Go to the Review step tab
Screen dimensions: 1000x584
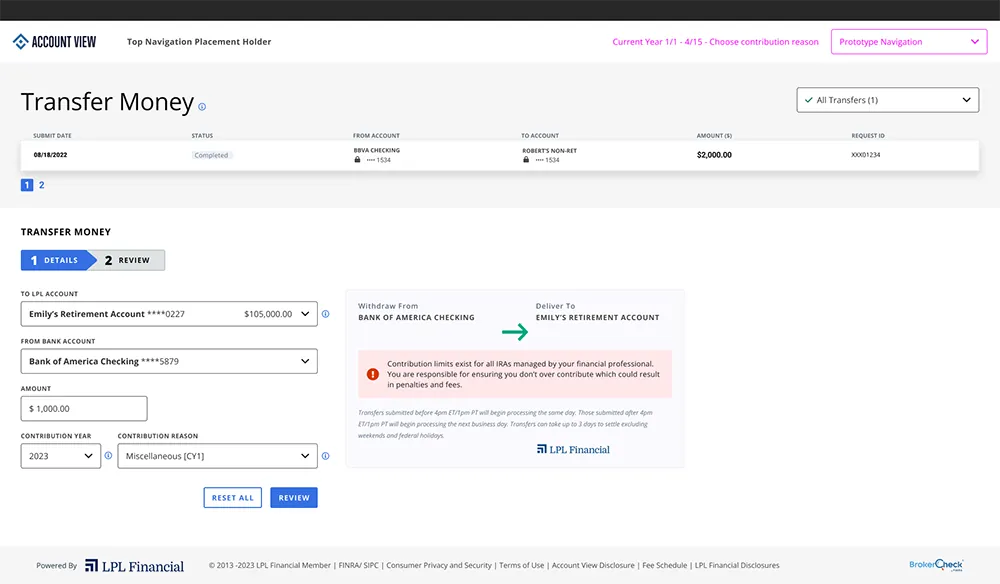128,260
